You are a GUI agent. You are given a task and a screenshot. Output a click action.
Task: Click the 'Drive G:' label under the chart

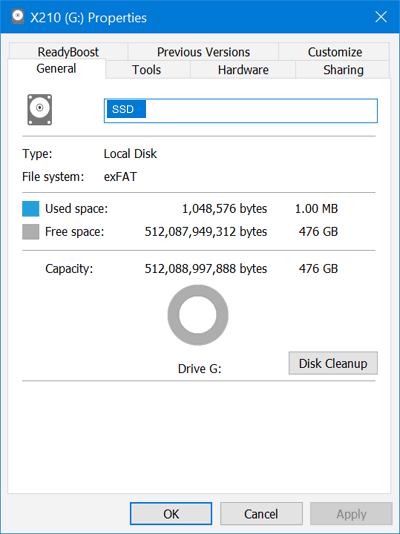pyautogui.click(x=199, y=369)
